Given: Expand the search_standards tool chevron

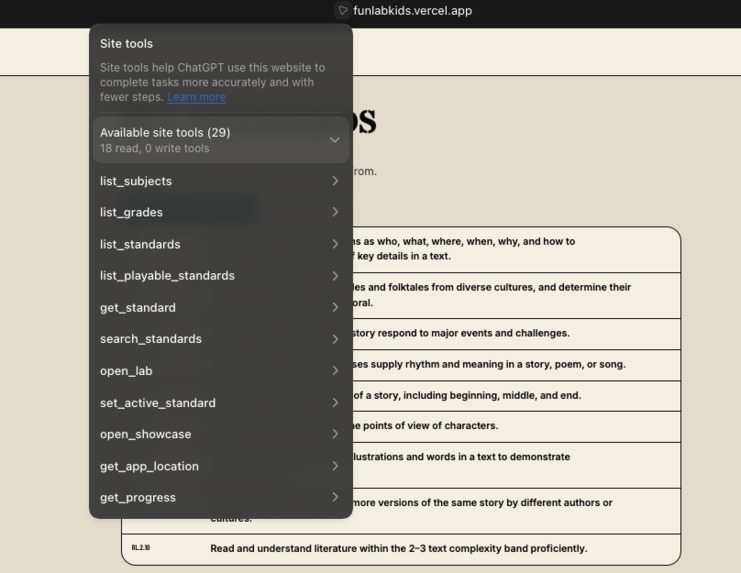Looking at the screenshot, I should [x=335, y=339].
